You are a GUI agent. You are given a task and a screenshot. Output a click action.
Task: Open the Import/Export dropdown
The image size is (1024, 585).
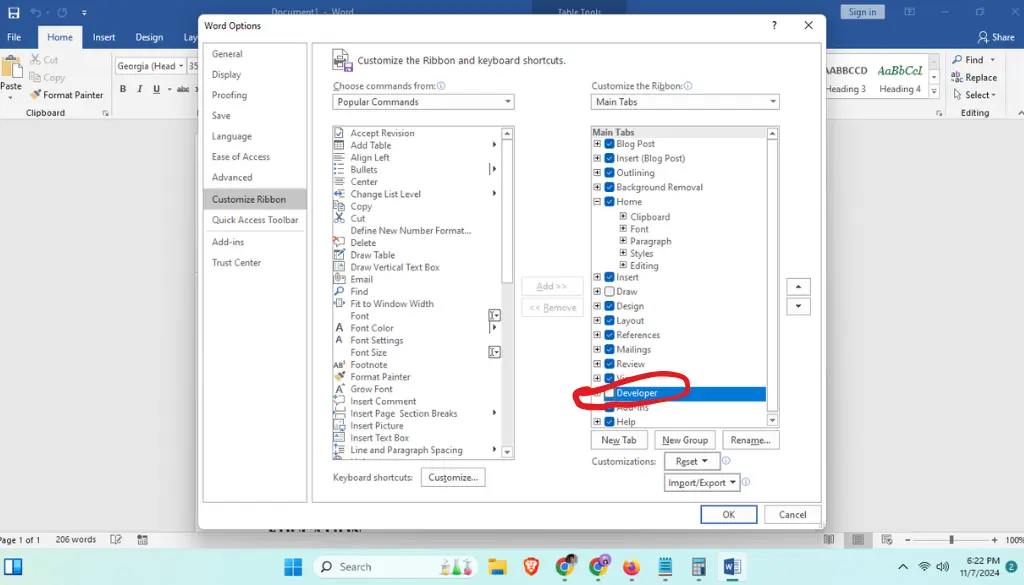coord(701,482)
